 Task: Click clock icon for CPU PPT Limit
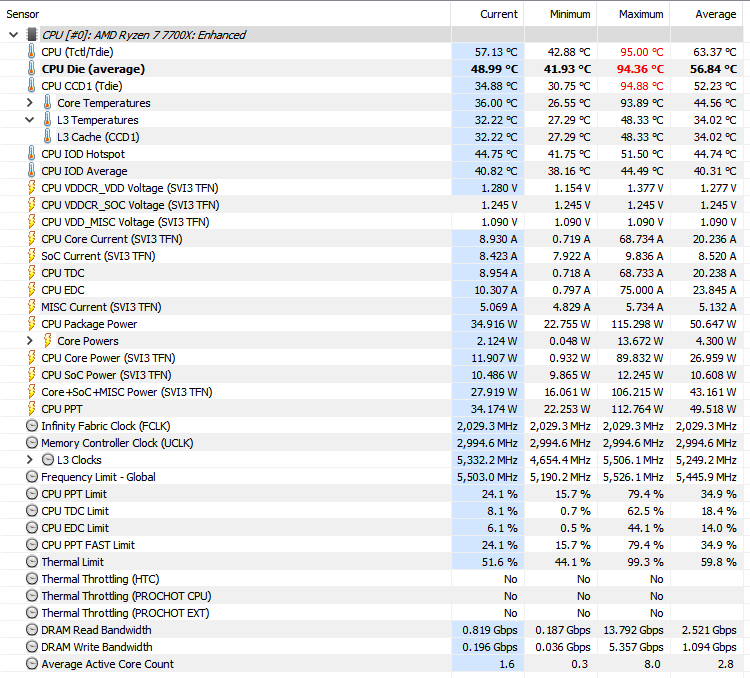click(32, 494)
